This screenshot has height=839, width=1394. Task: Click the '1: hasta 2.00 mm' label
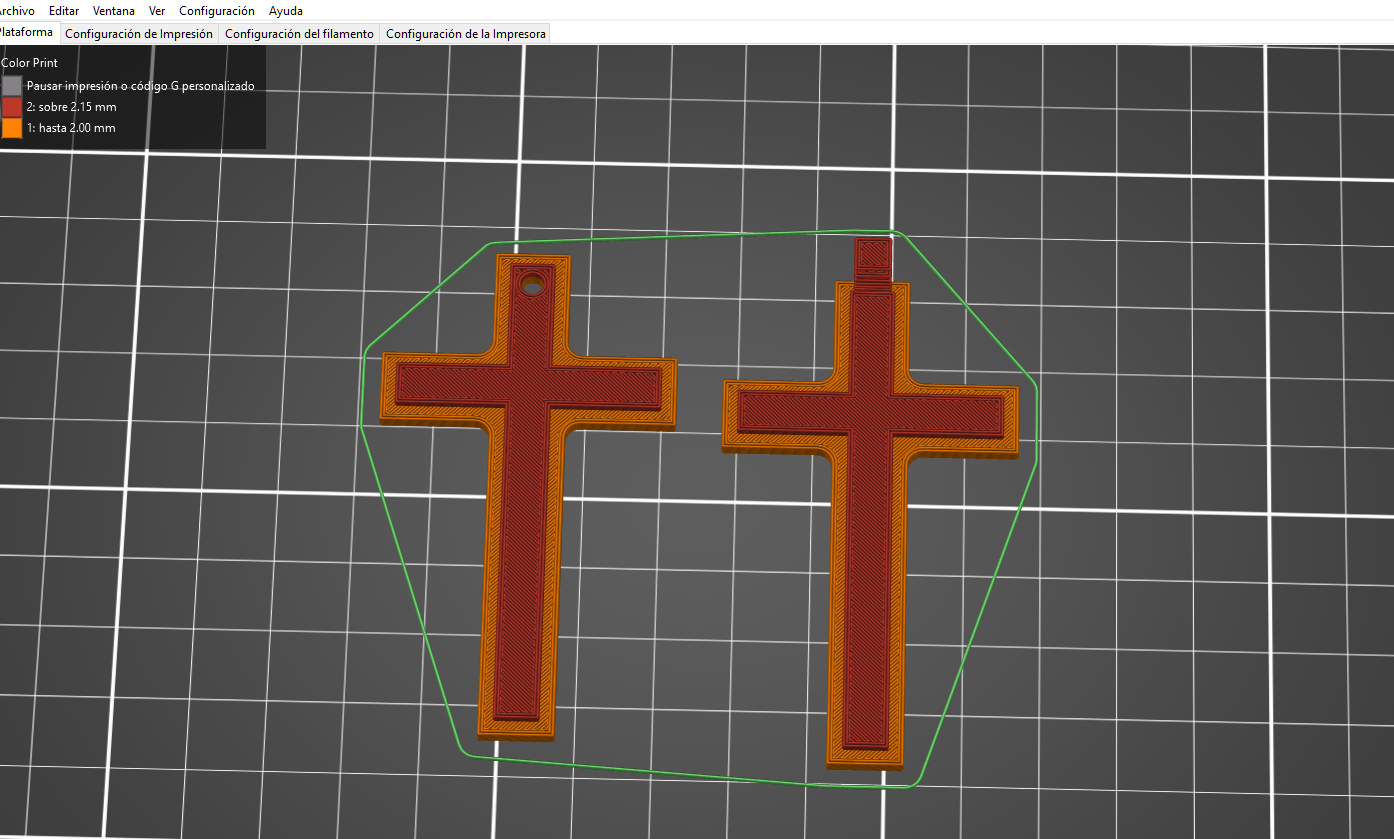click(71, 128)
